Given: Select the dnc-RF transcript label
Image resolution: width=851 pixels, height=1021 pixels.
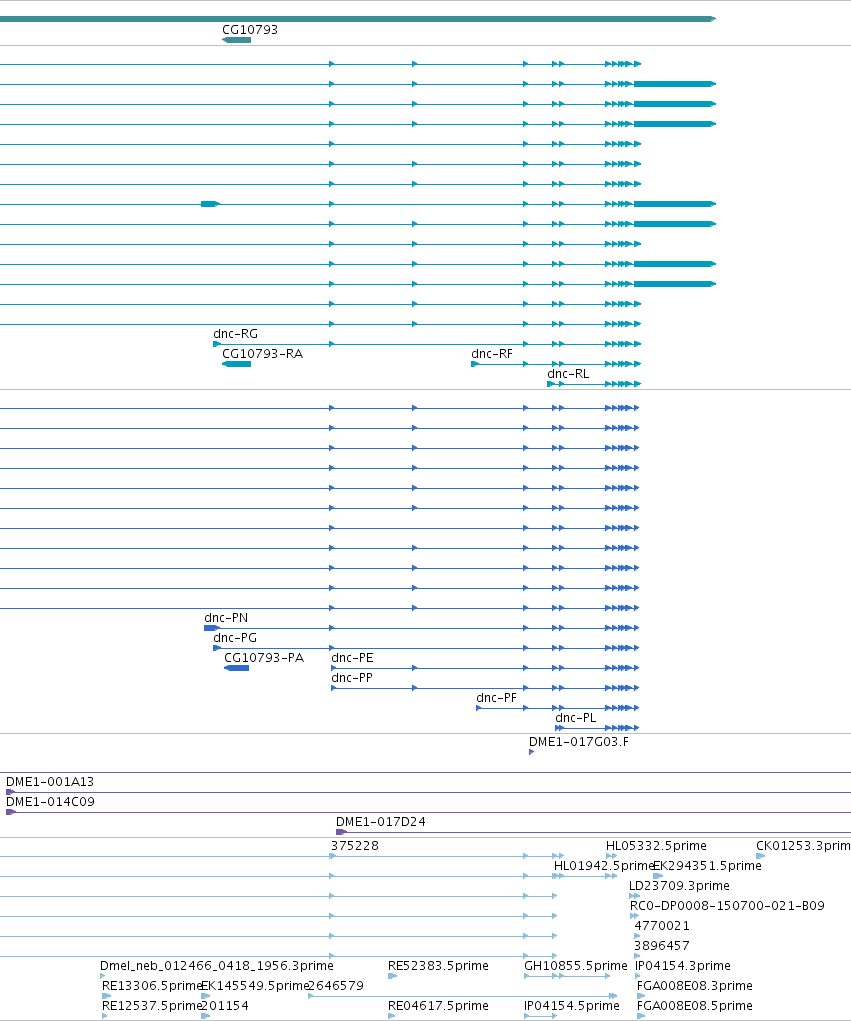Looking at the screenshot, I should click(x=492, y=354).
